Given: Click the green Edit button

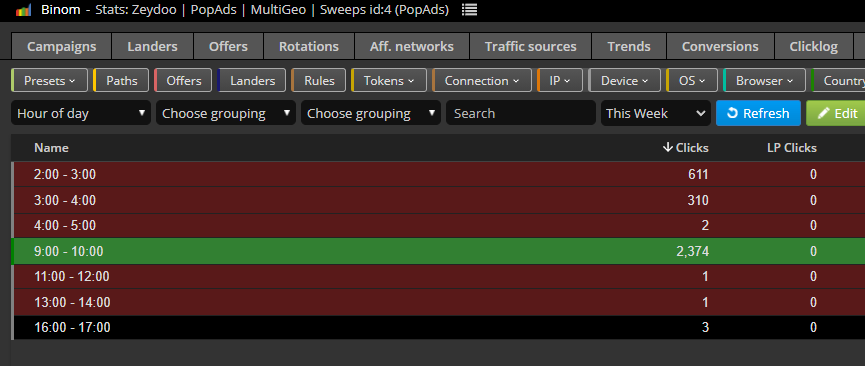Looking at the screenshot, I should pyautogui.click(x=836, y=113).
